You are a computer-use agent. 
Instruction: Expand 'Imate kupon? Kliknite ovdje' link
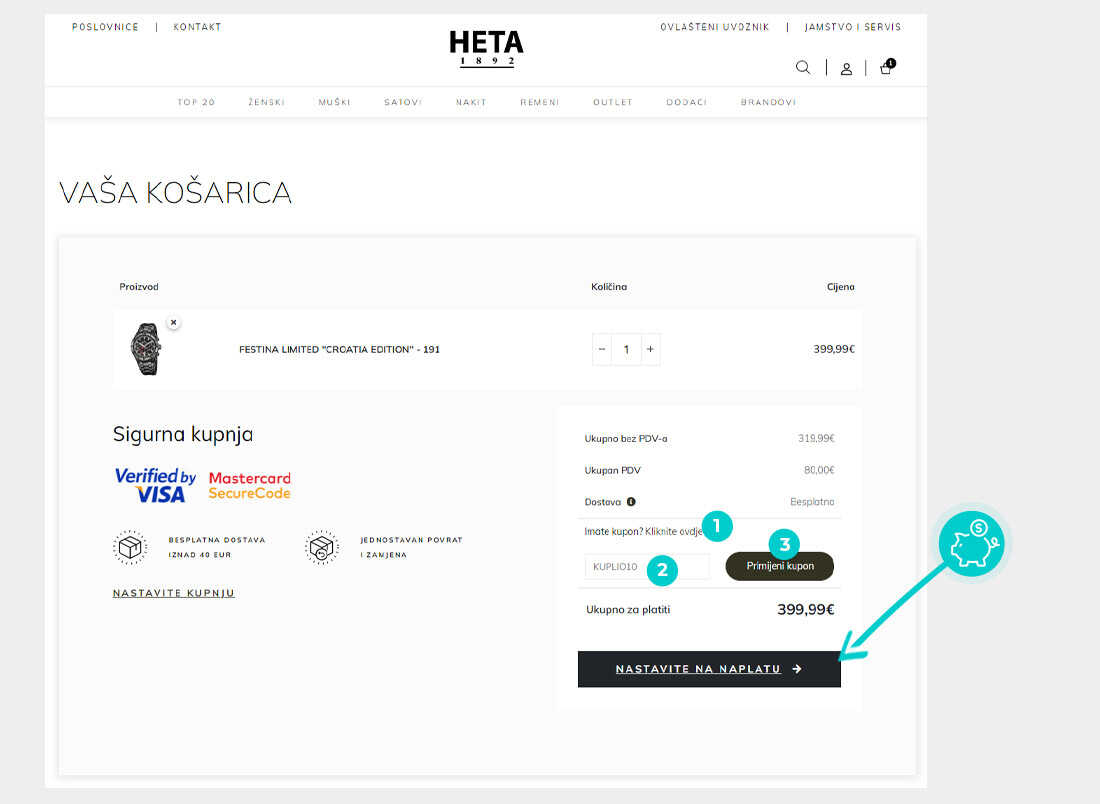[x=644, y=532]
